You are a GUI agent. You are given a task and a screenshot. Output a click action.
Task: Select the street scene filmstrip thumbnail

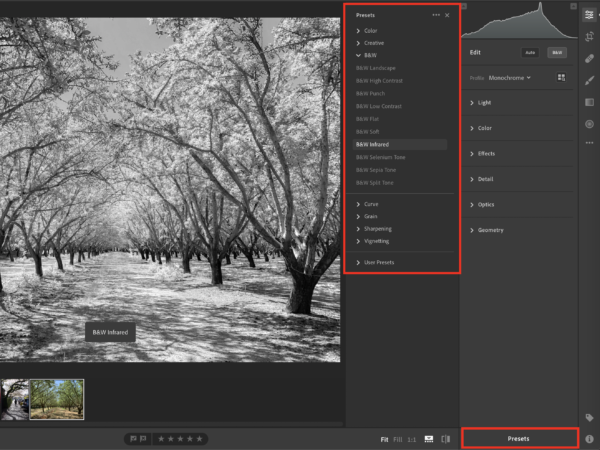[14, 399]
